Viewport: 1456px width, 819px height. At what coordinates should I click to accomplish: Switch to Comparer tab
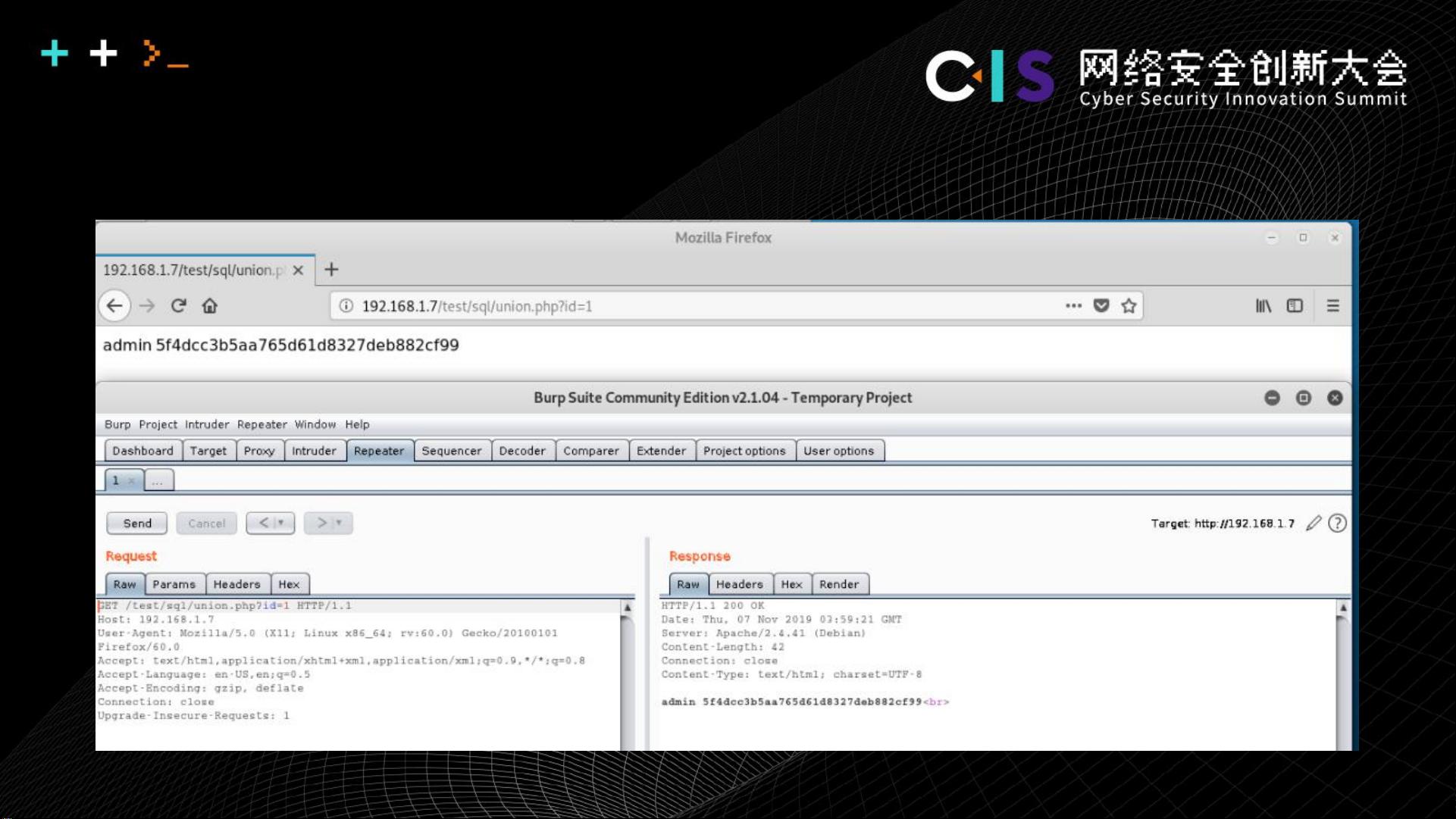pyautogui.click(x=591, y=451)
